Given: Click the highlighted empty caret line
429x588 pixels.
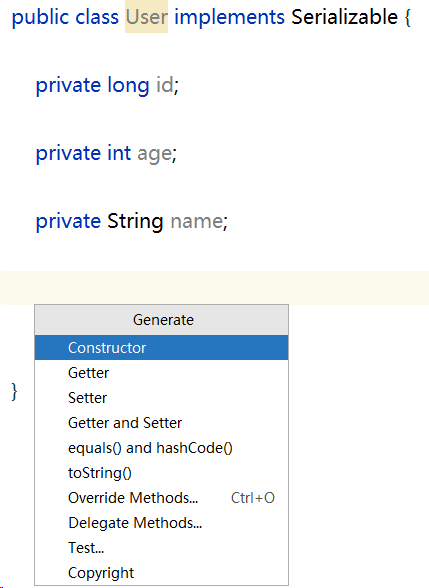Looking at the screenshot, I should (214, 288).
